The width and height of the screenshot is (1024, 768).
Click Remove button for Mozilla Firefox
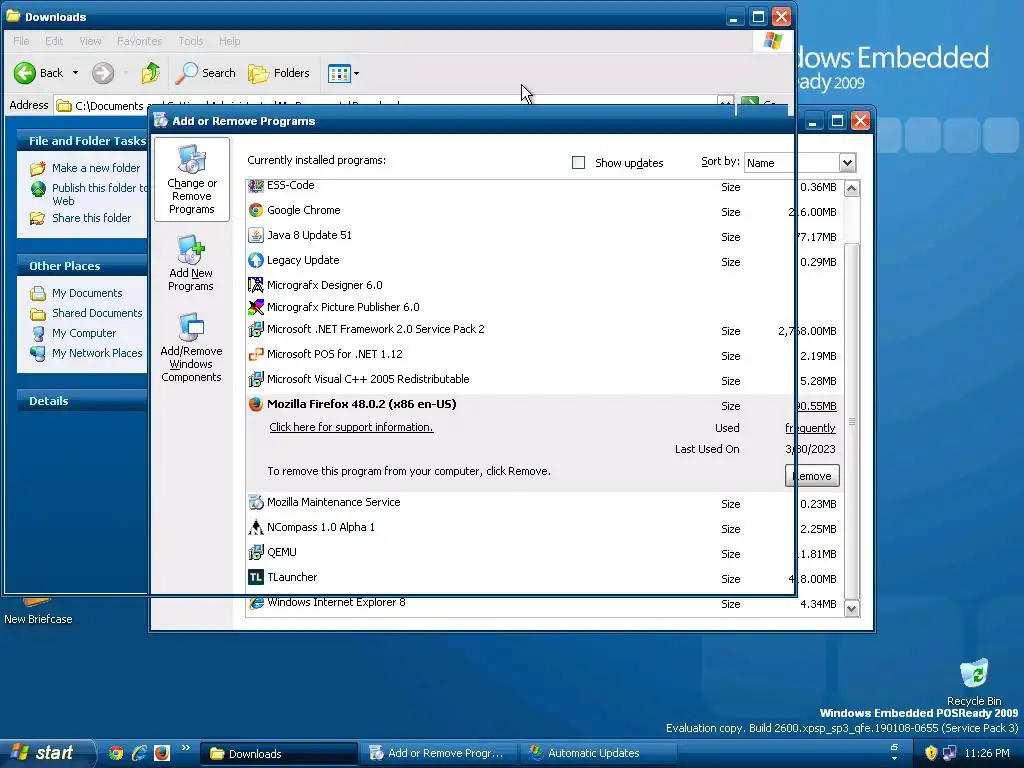pyautogui.click(x=812, y=476)
